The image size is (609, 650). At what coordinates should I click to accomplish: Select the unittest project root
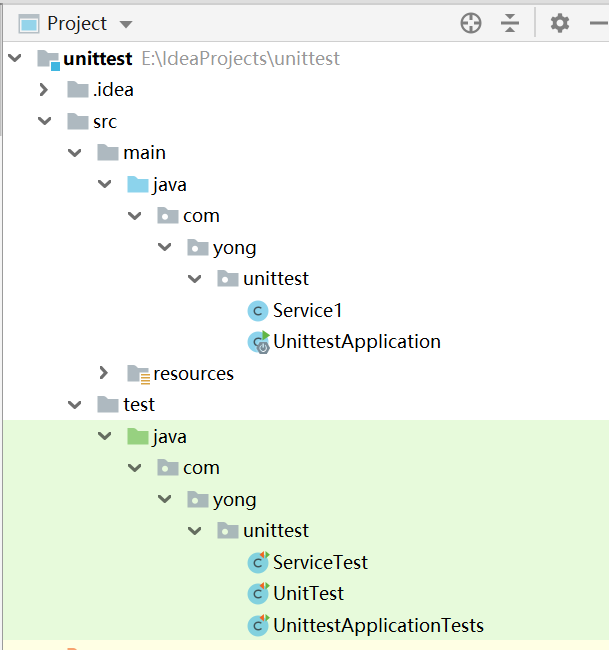[x=97, y=59]
